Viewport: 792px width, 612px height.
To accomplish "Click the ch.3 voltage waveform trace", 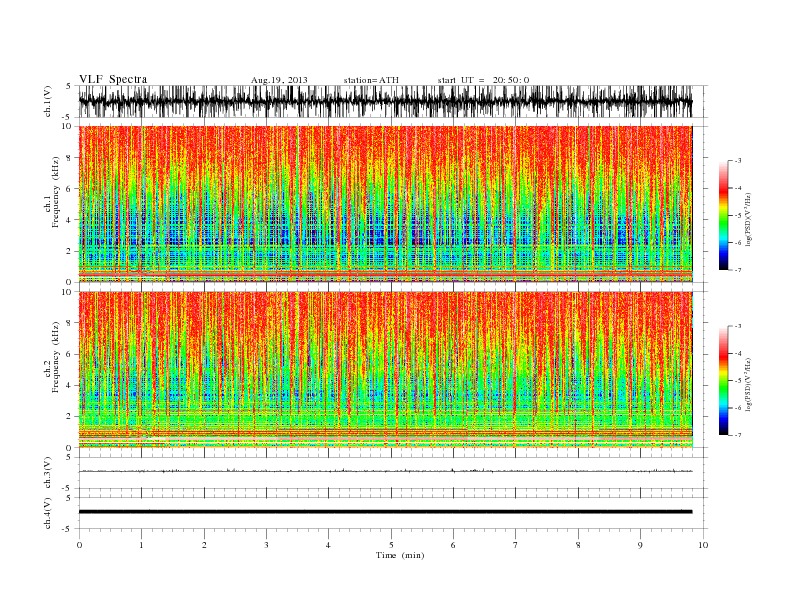I will [x=385, y=471].
